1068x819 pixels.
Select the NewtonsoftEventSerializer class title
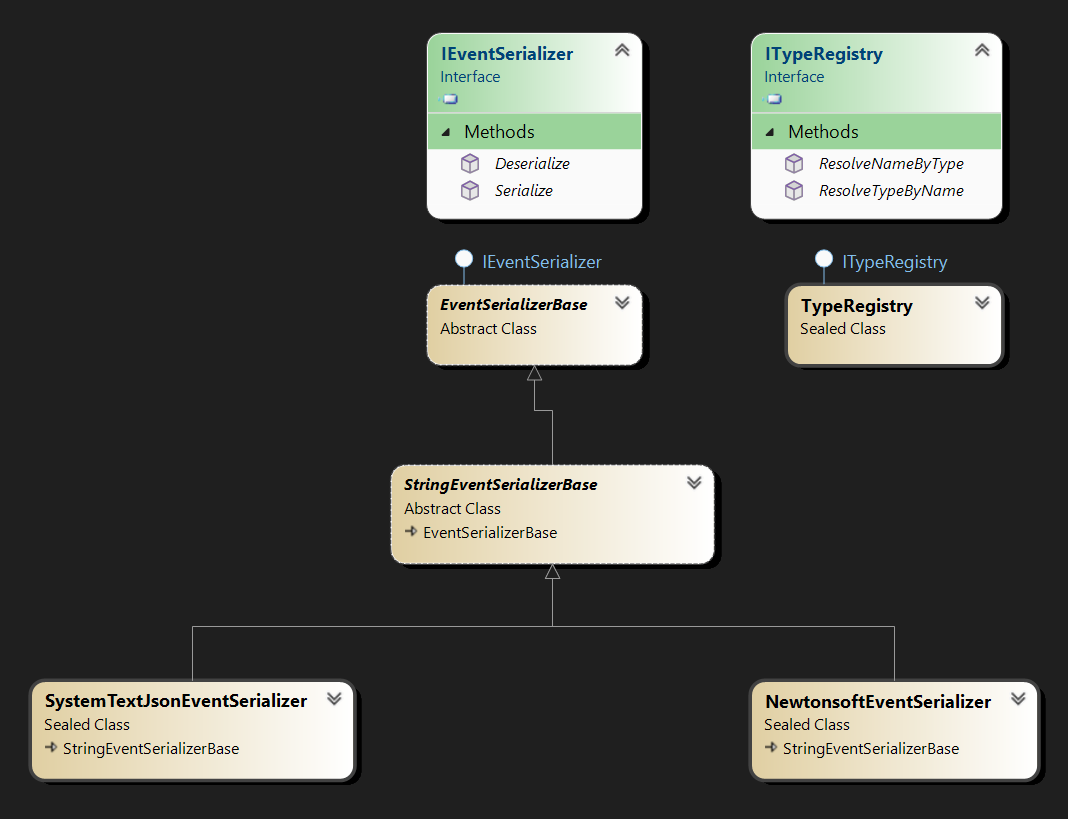coord(878,702)
